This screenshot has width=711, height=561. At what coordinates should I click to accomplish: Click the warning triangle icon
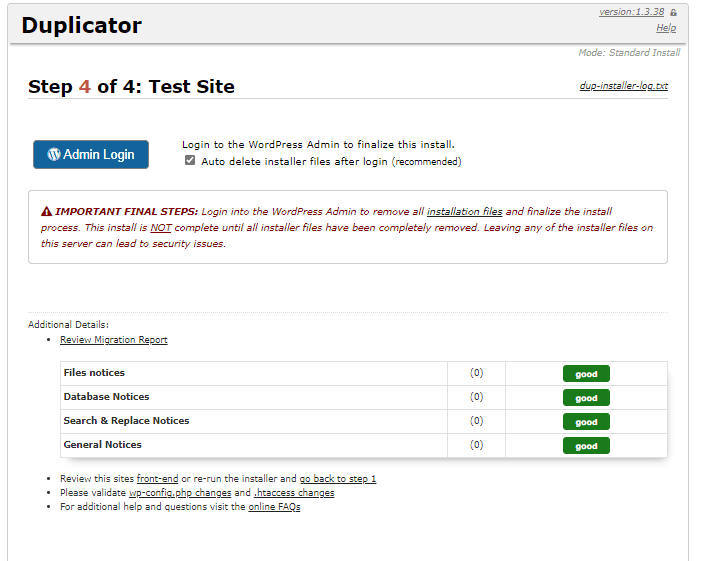(x=46, y=211)
